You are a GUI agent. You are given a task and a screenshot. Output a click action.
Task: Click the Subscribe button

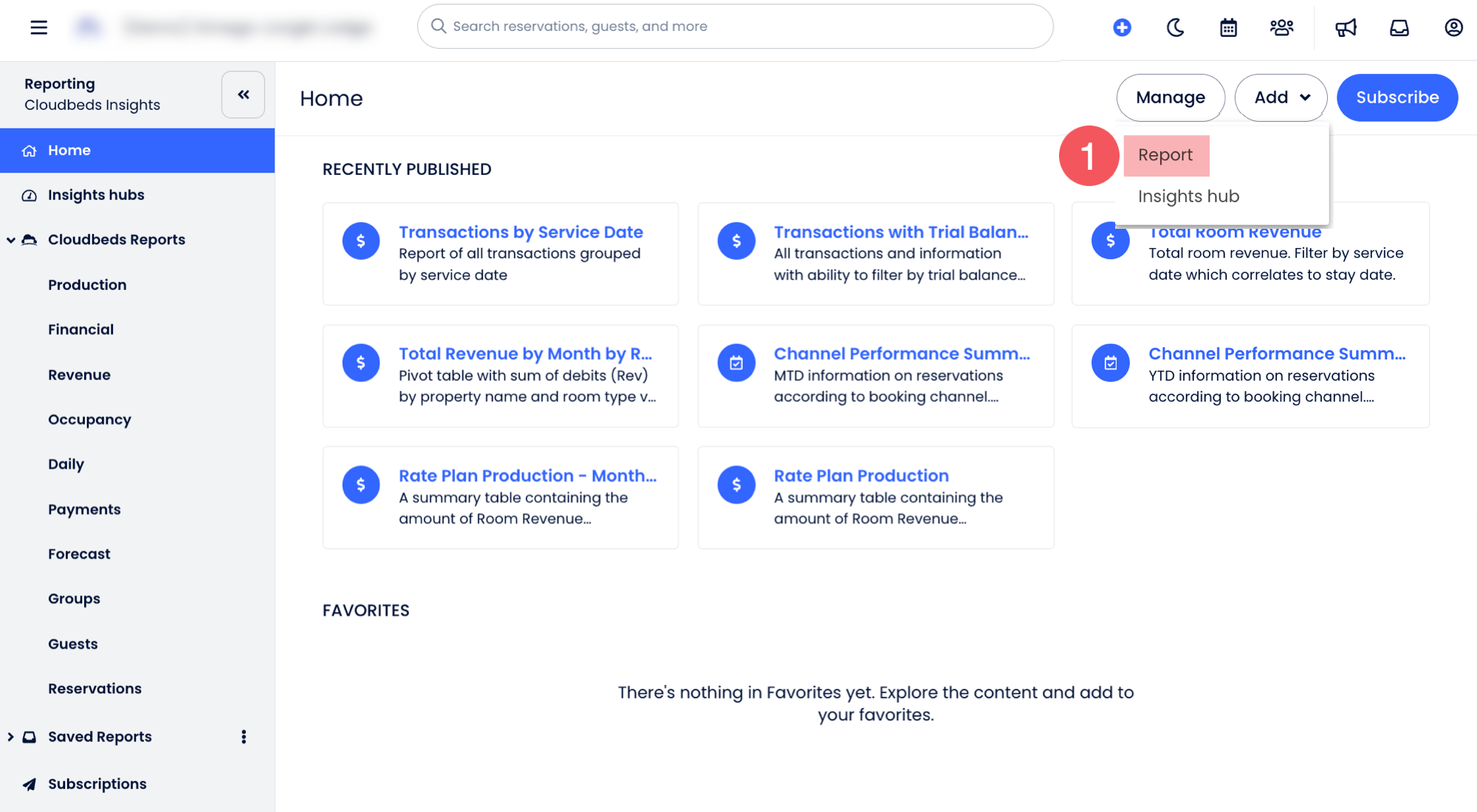[x=1397, y=97]
